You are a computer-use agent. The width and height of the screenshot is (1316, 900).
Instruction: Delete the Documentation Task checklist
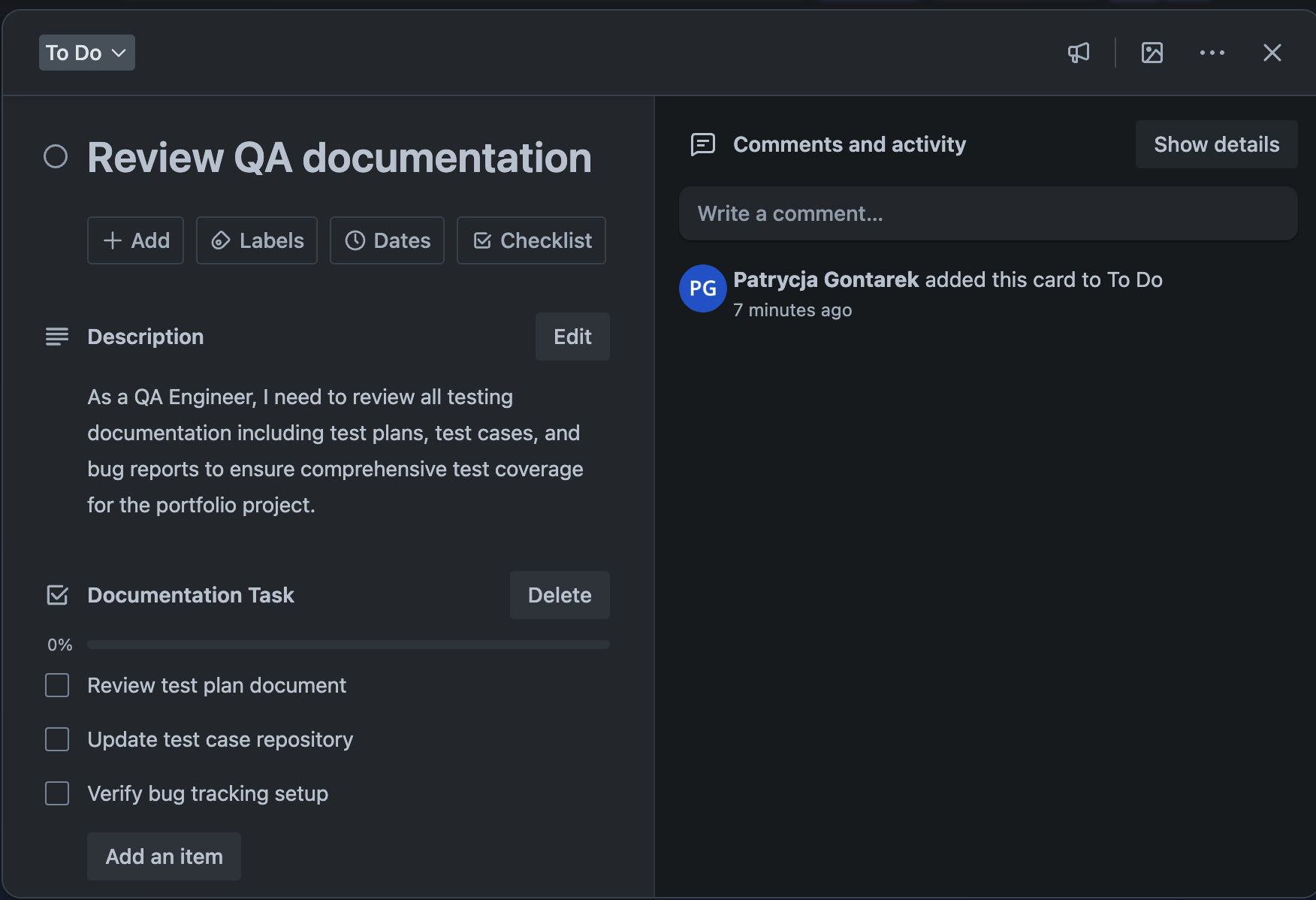(560, 595)
